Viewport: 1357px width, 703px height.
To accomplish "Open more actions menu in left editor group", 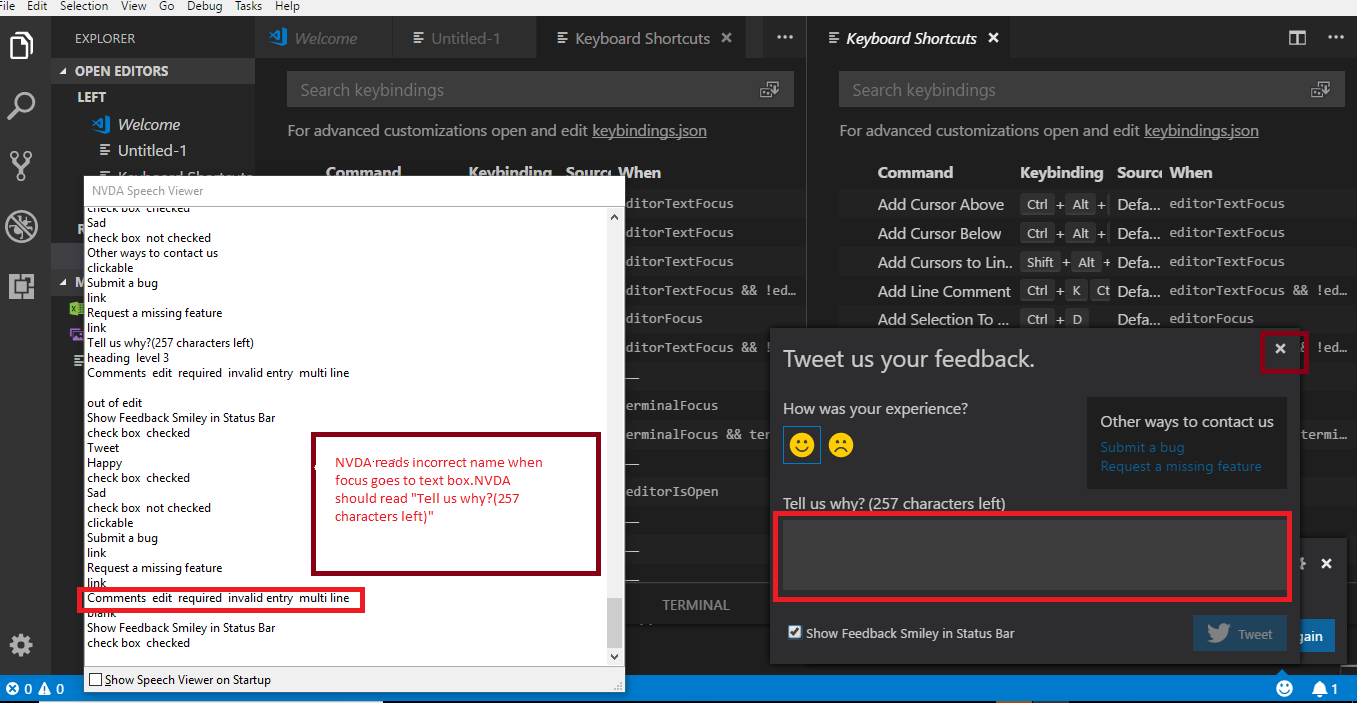I will pos(784,37).
